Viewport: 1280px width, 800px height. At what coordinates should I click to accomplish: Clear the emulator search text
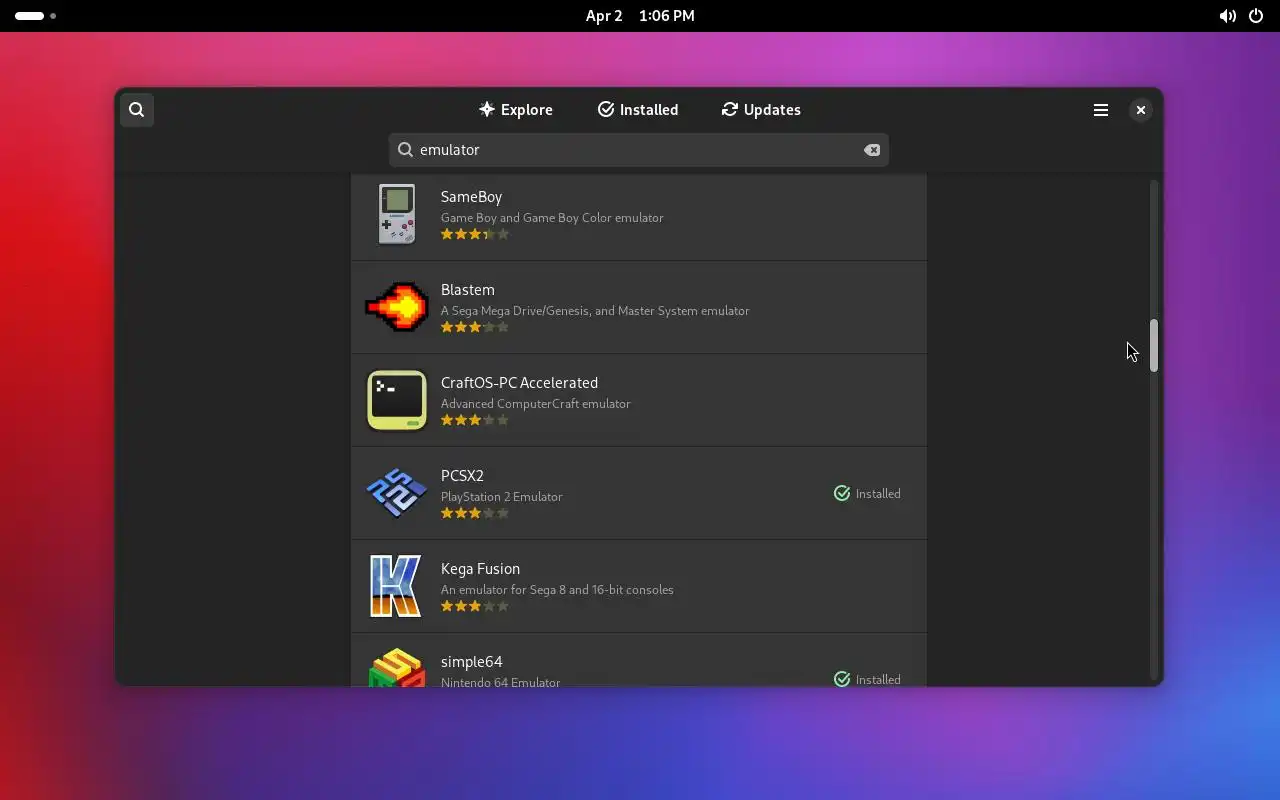tap(872, 150)
